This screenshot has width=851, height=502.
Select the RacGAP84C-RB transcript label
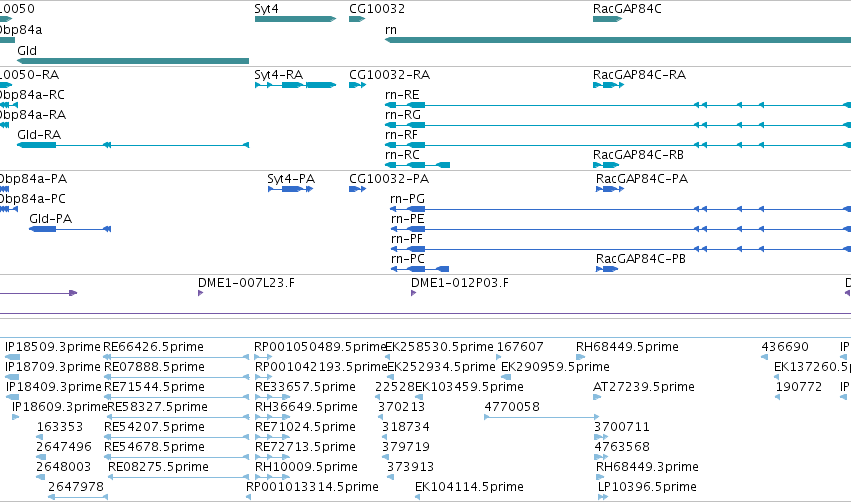(638, 155)
